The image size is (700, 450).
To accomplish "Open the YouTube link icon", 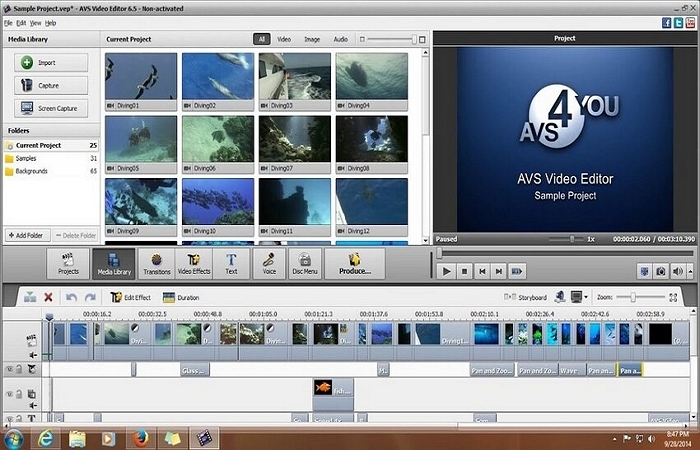I will tap(690, 23).
